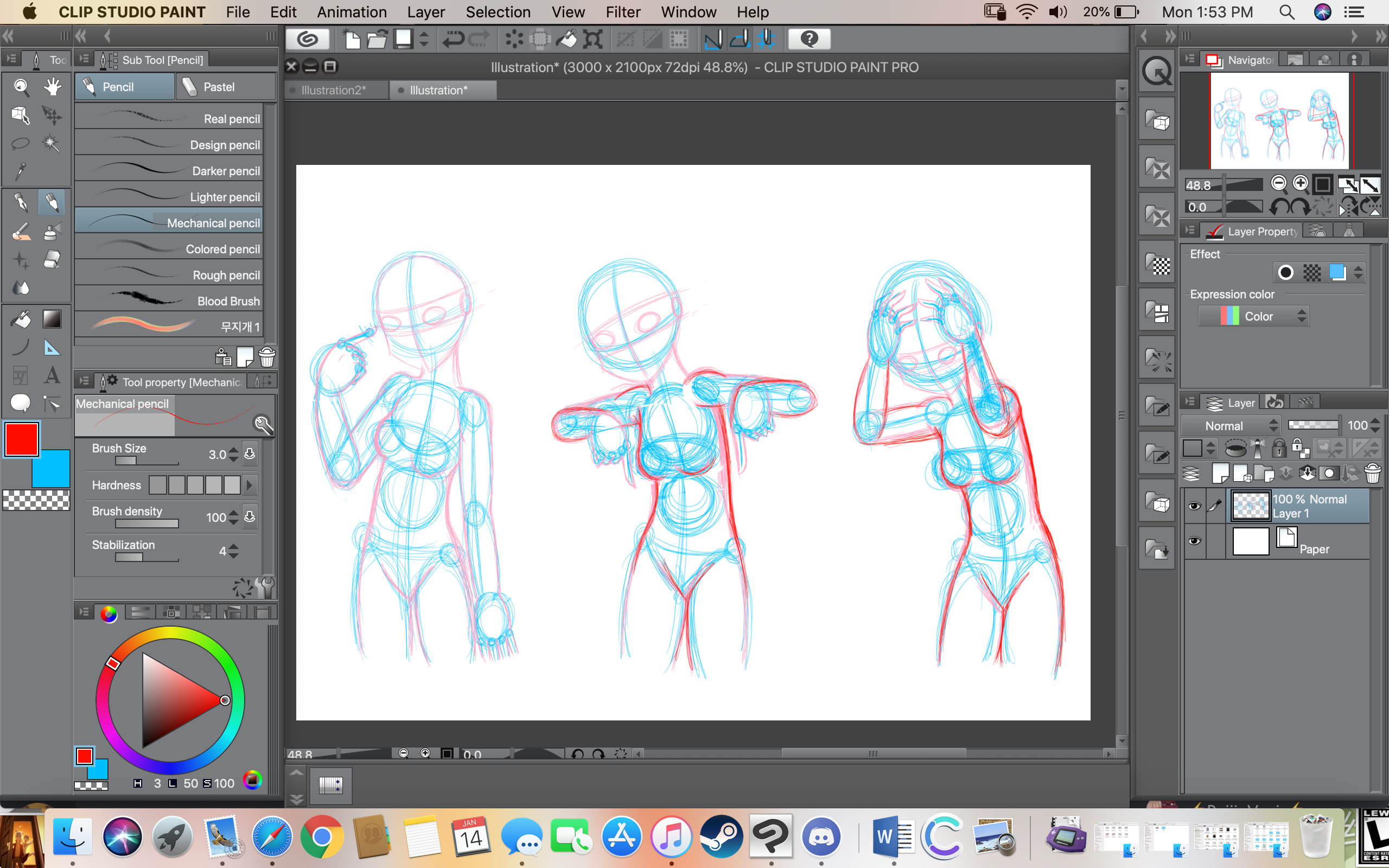Click Navigator canvas thumbnail
This screenshot has height=868, width=1389.
pyautogui.click(x=1279, y=120)
